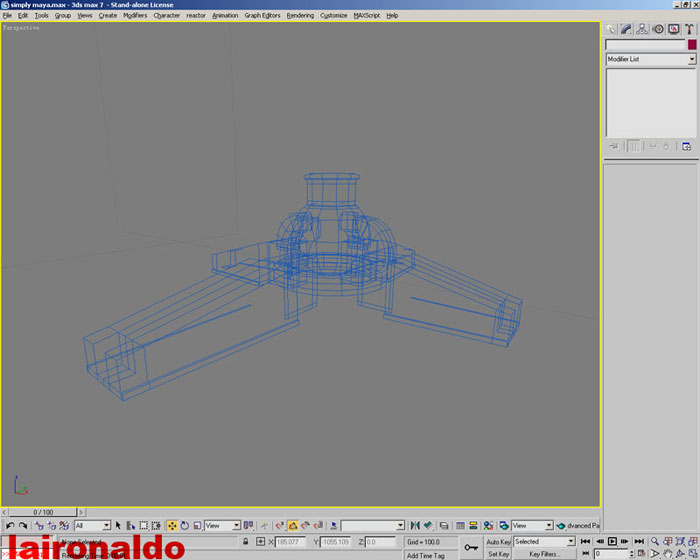Open the 'Selected' key filter dropdown
700x560 pixels.
(544, 541)
